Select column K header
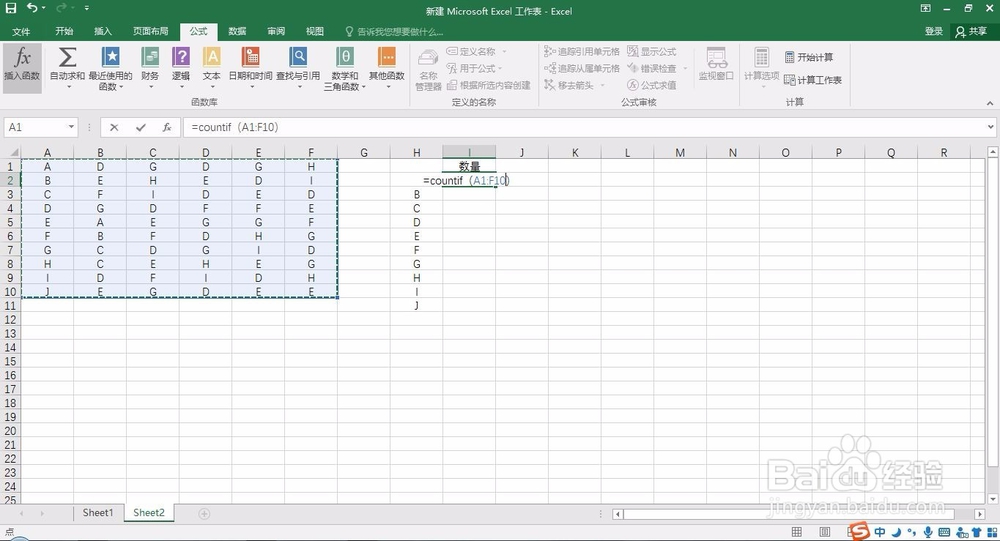This screenshot has width=1000, height=541. 575,152
